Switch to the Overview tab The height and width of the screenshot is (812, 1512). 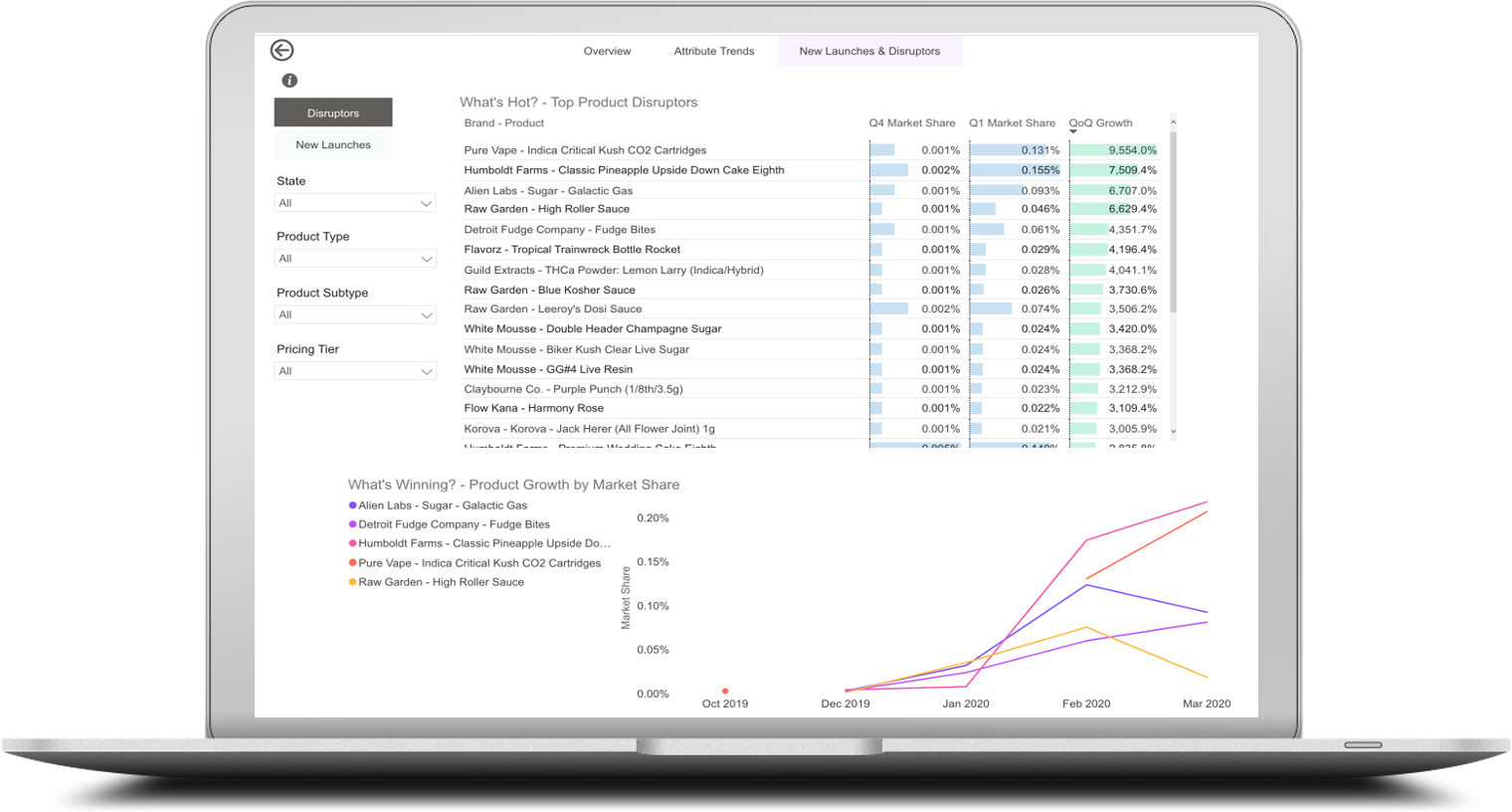(607, 52)
